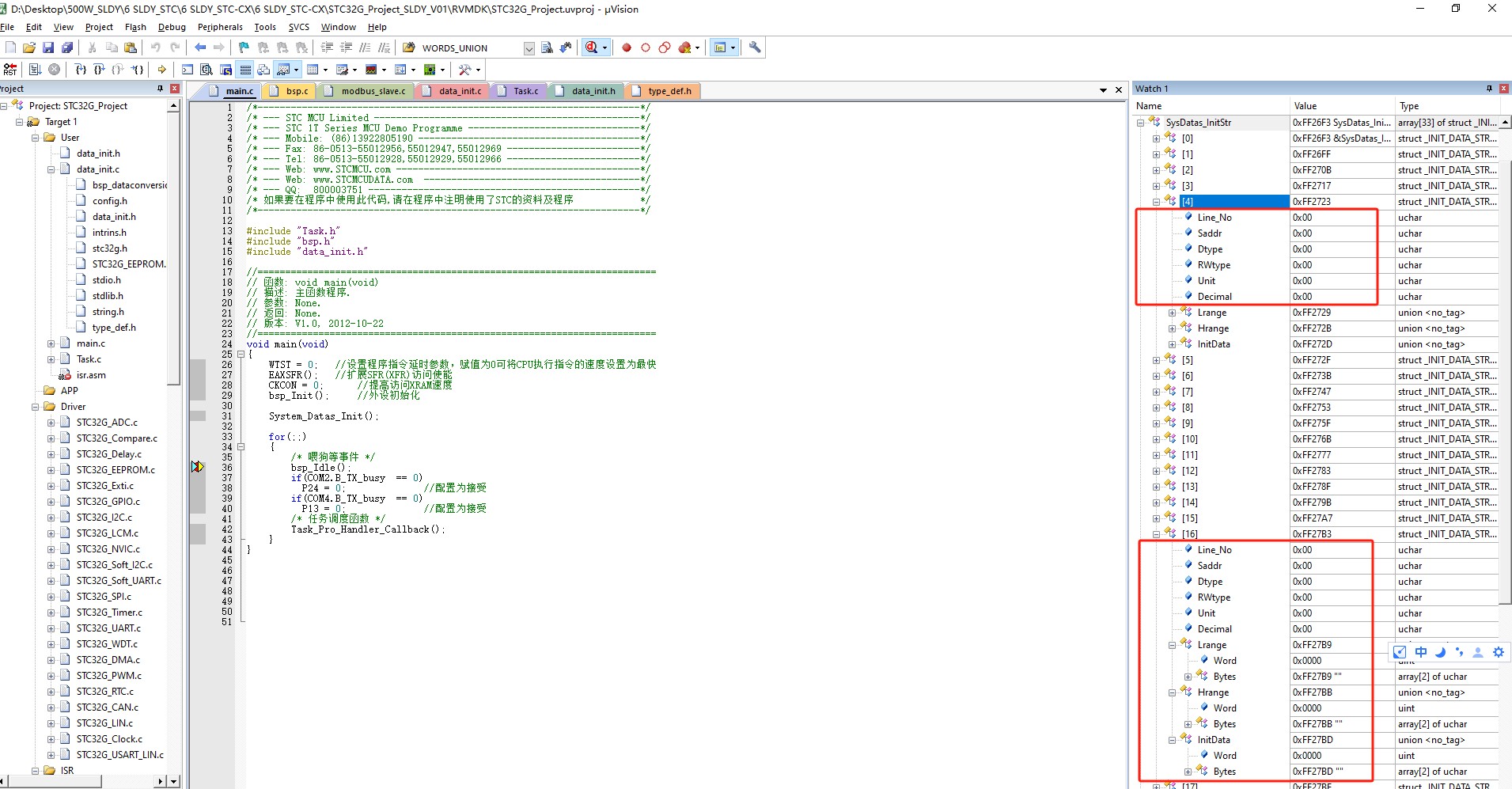Image resolution: width=1512 pixels, height=789 pixels.
Task: Run the program with the Run icon
Action: (x=35, y=70)
